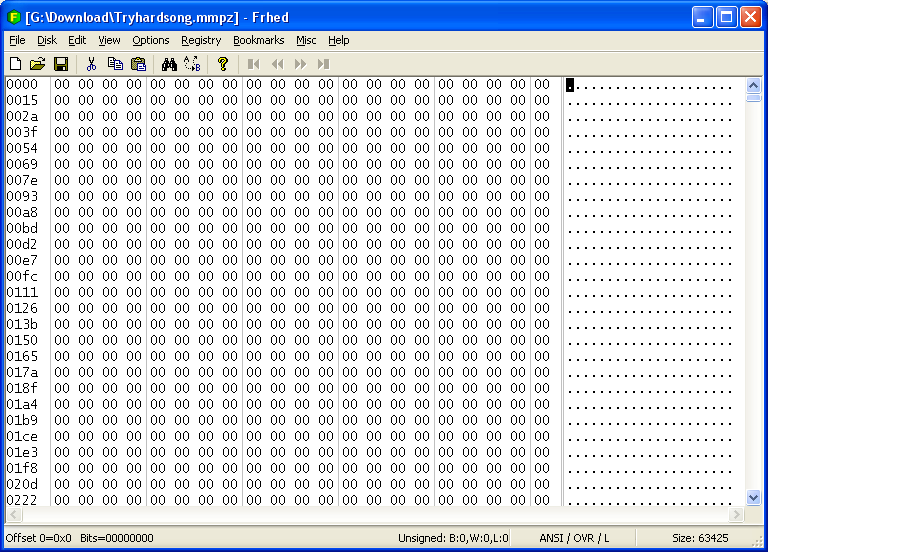913x552 pixels.
Task: Open the Options menu
Action: (x=151, y=40)
